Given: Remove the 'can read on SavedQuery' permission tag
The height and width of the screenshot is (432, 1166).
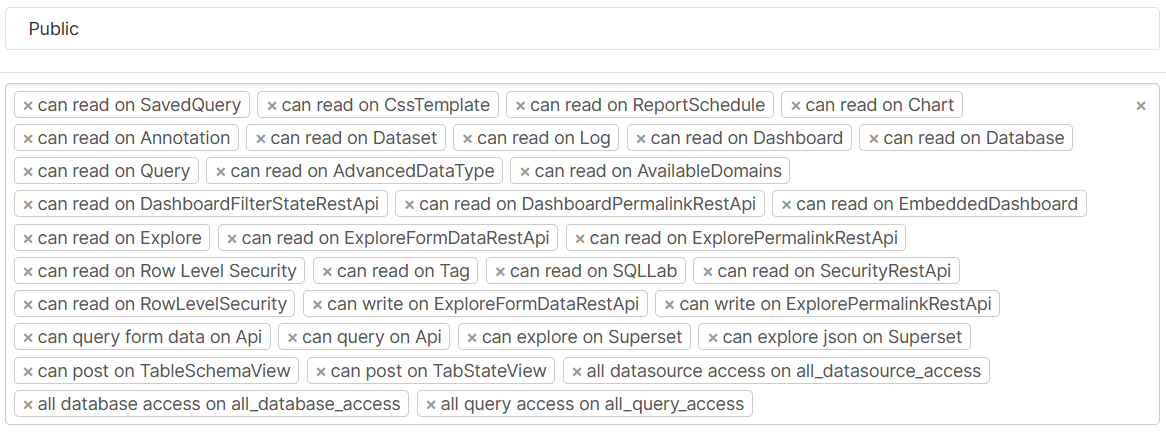Looking at the screenshot, I should (x=28, y=105).
